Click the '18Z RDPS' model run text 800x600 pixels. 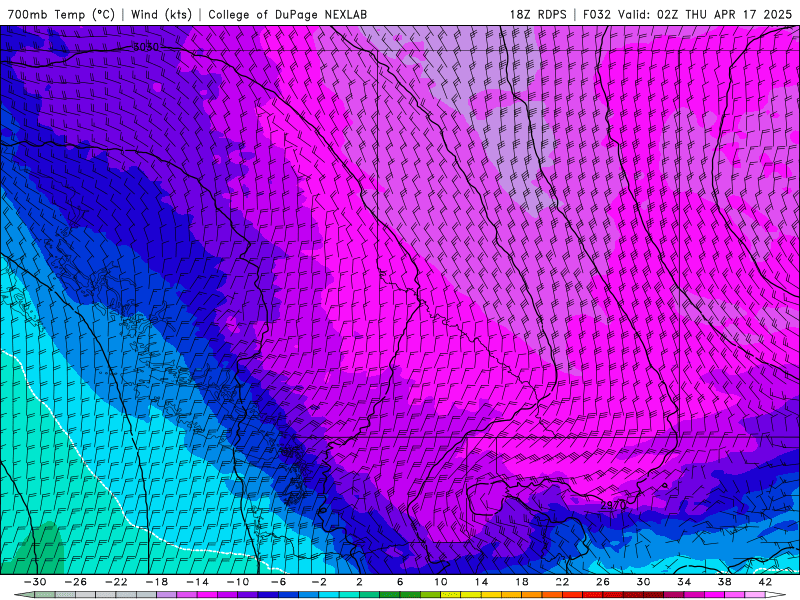click(538, 14)
